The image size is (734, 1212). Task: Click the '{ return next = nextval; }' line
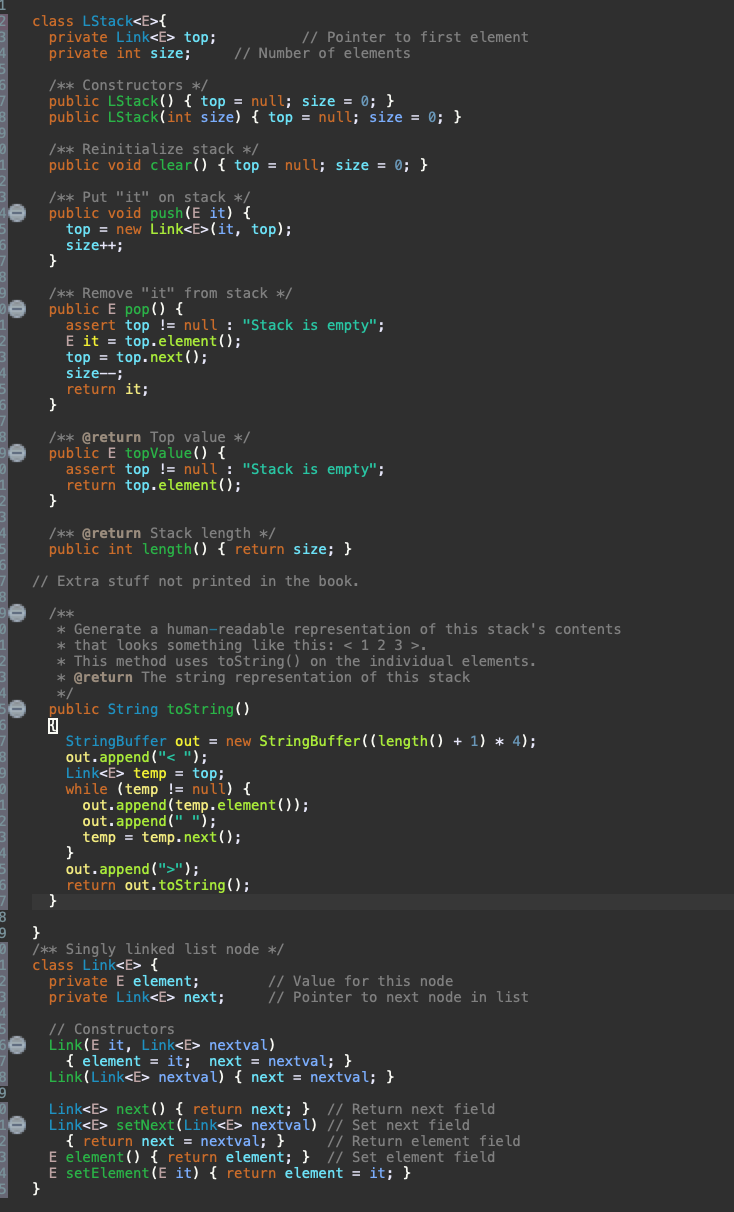[x=175, y=1141]
